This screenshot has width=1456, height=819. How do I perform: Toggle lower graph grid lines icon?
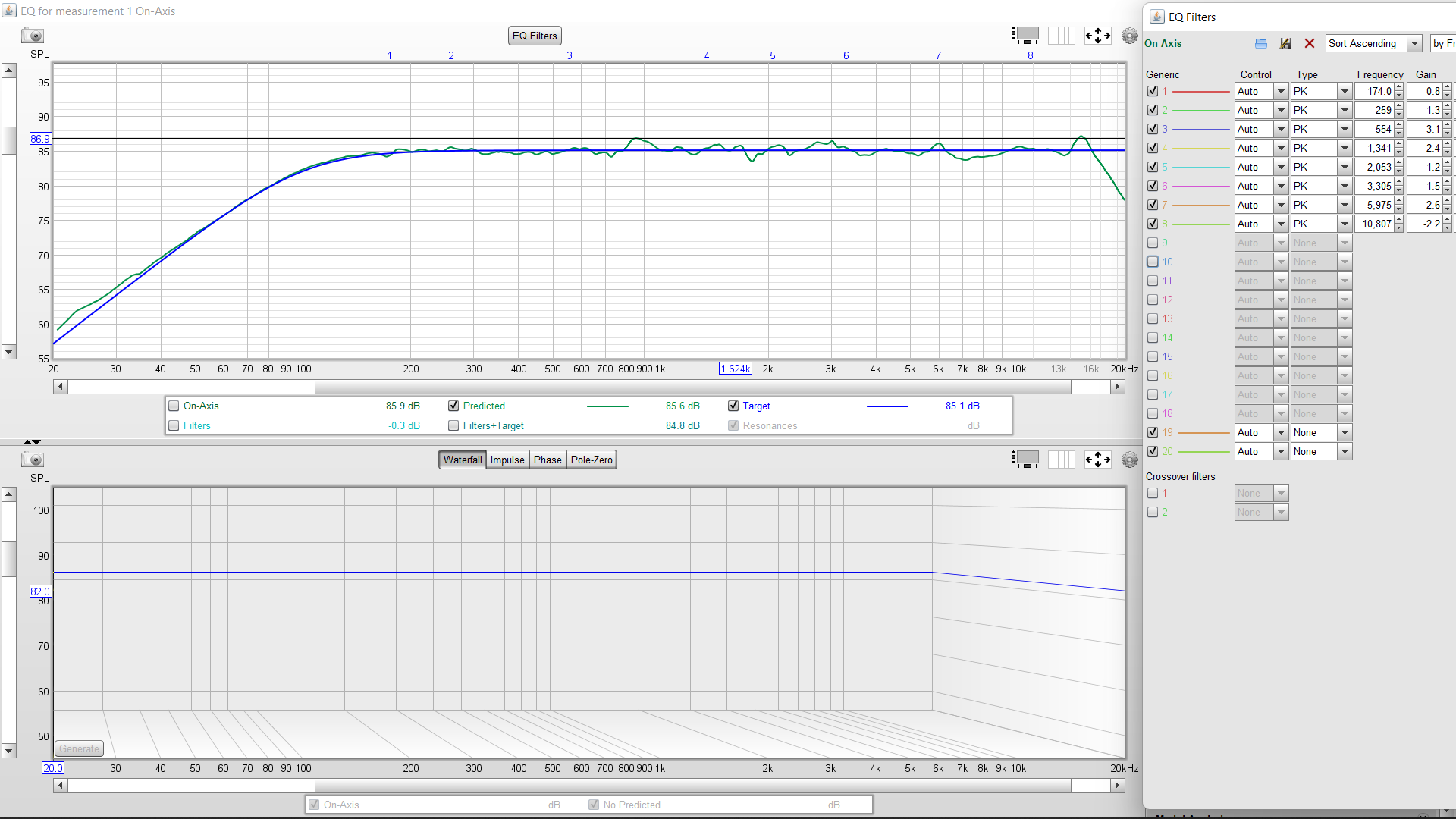pos(1062,460)
